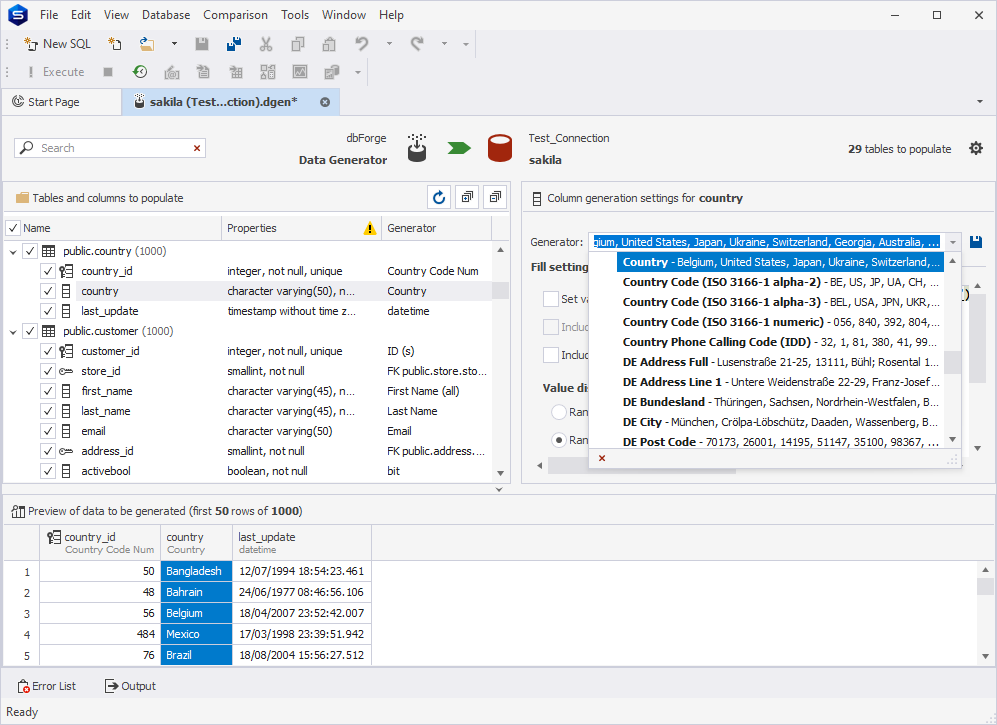The image size is (997, 725).
Task: Click the green clock history icon
Action: click(x=140, y=72)
